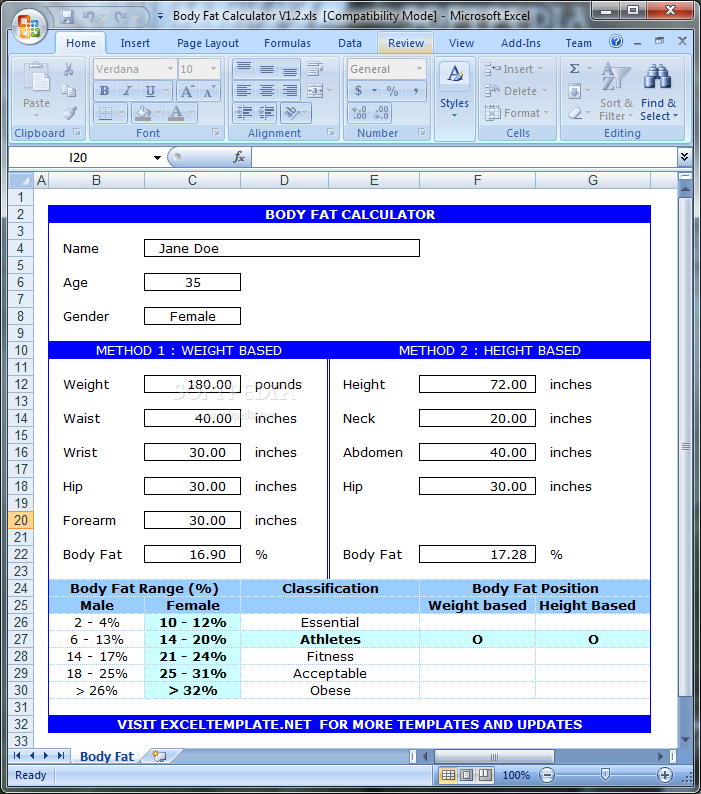Click the Insert Worksheet tab icon
This screenshot has width=701, height=794.
pyautogui.click(x=158, y=757)
